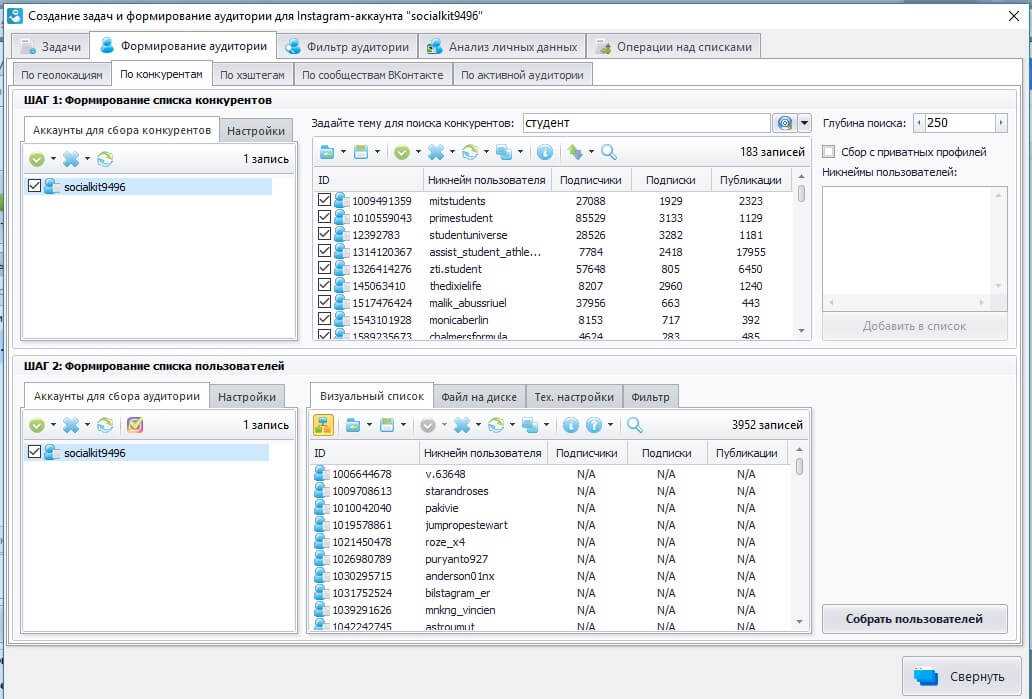Screen dimensions: 1032x699
Task: Open the dropdown arrow beside the competitor search icon
Action: point(804,123)
